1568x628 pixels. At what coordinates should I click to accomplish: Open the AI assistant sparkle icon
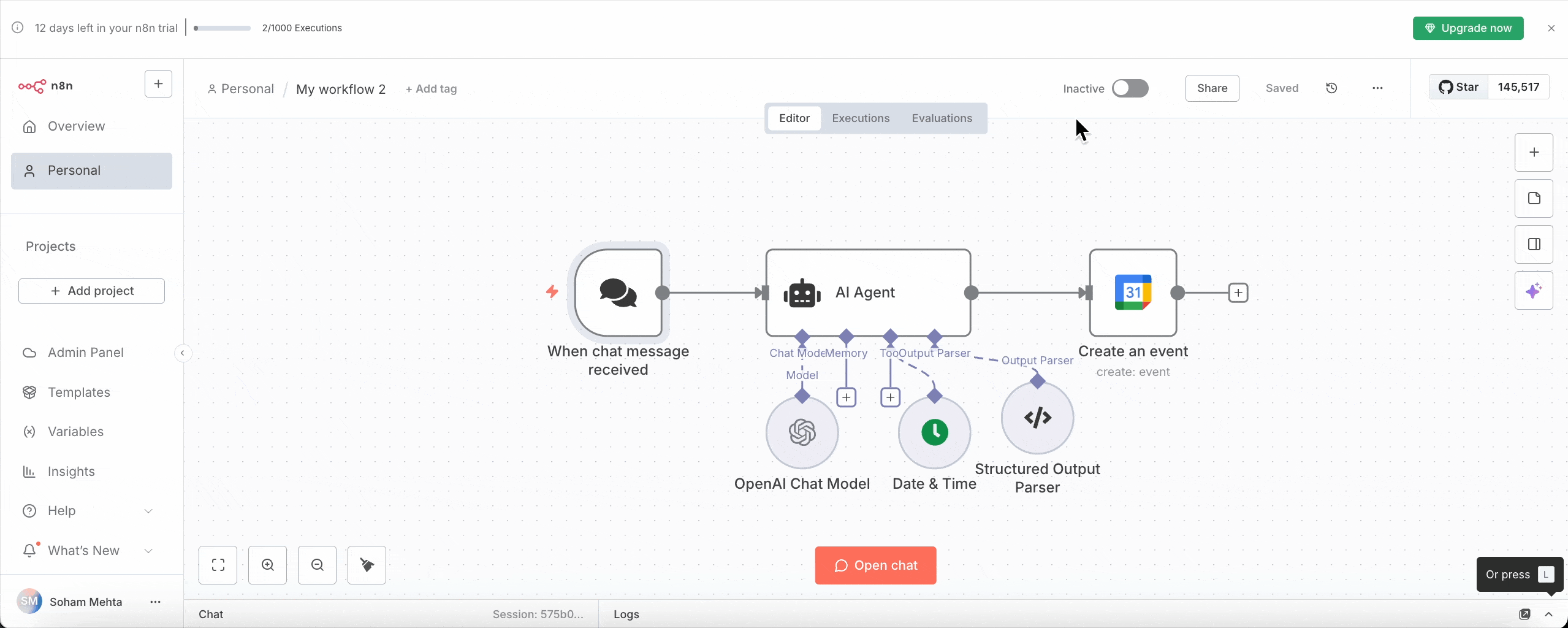[1534, 291]
